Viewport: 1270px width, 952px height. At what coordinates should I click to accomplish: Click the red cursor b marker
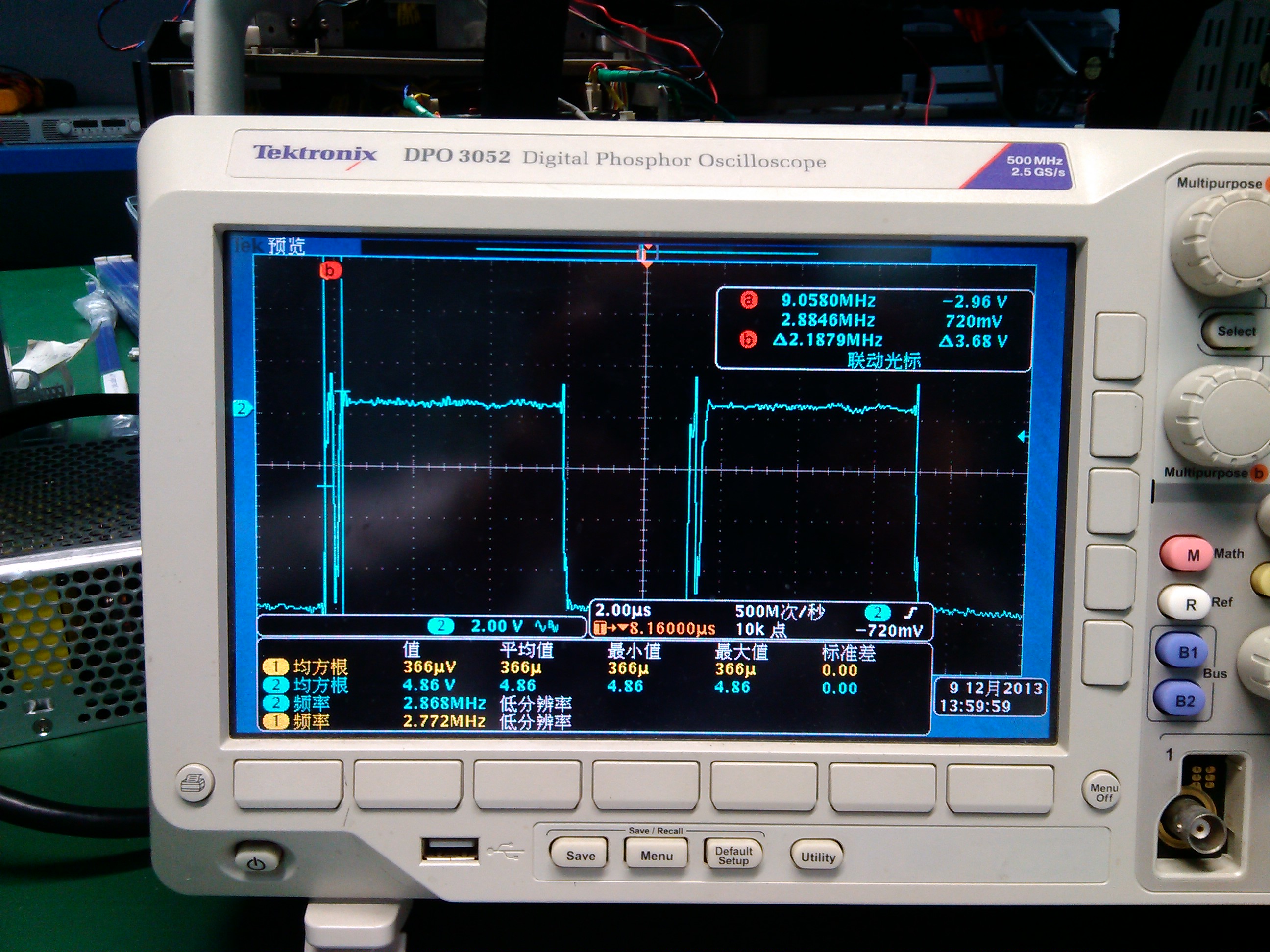(x=330, y=270)
